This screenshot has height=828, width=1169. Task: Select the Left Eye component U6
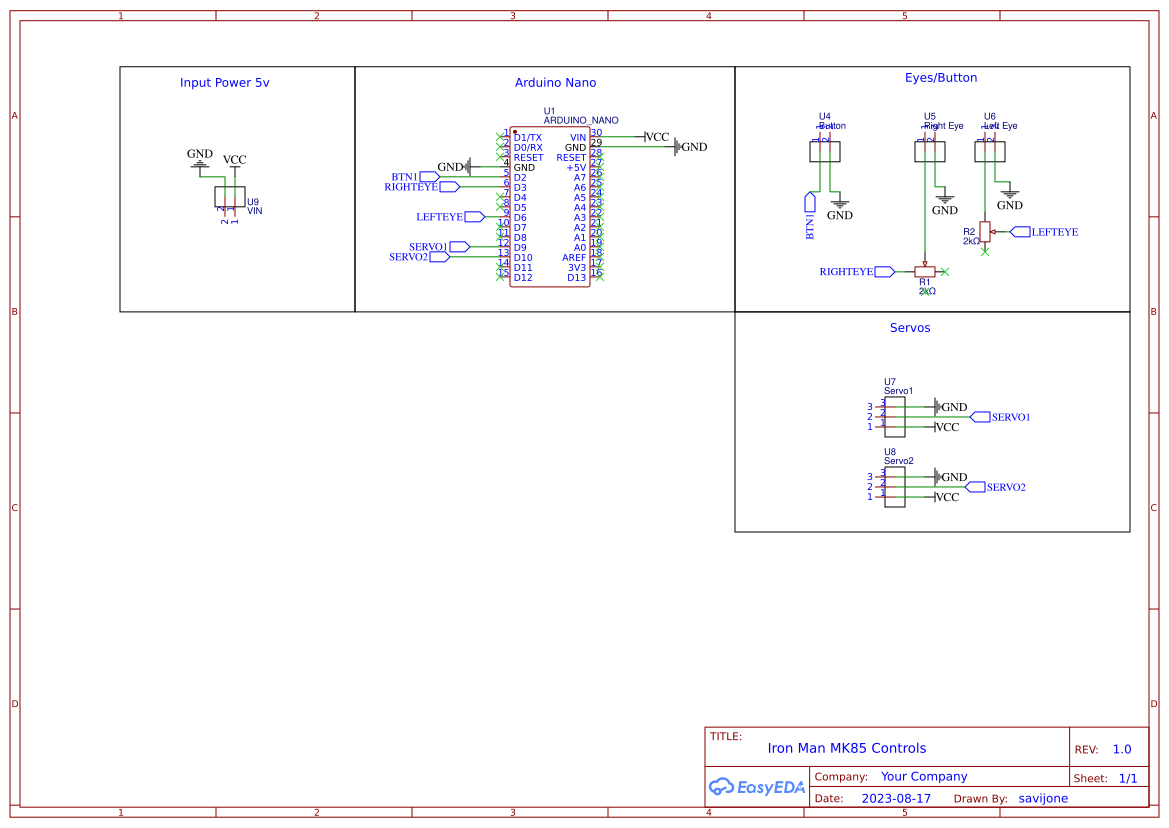pos(989,150)
